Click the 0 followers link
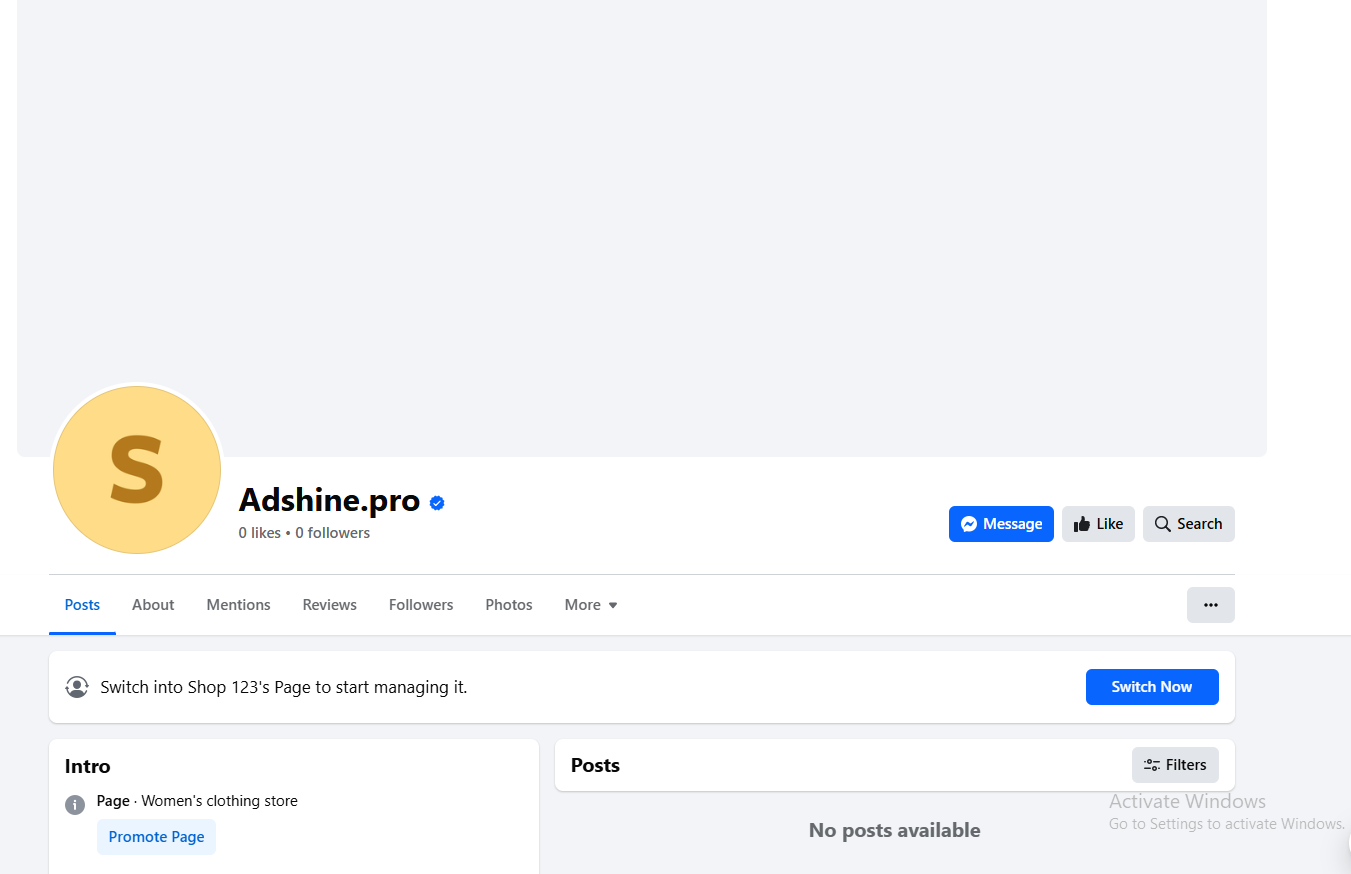This screenshot has width=1351, height=874. point(332,533)
